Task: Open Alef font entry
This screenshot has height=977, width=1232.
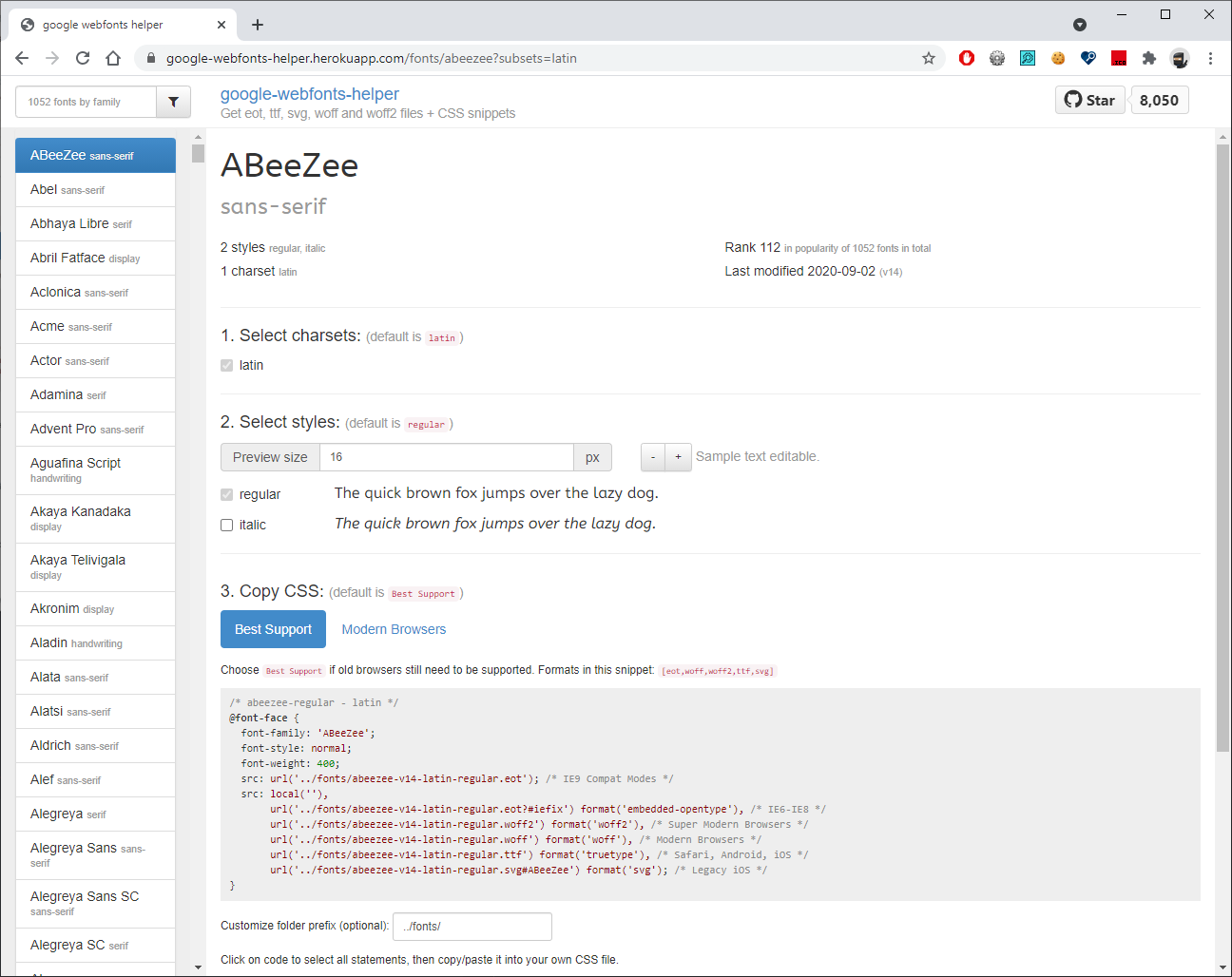Action: tap(95, 779)
